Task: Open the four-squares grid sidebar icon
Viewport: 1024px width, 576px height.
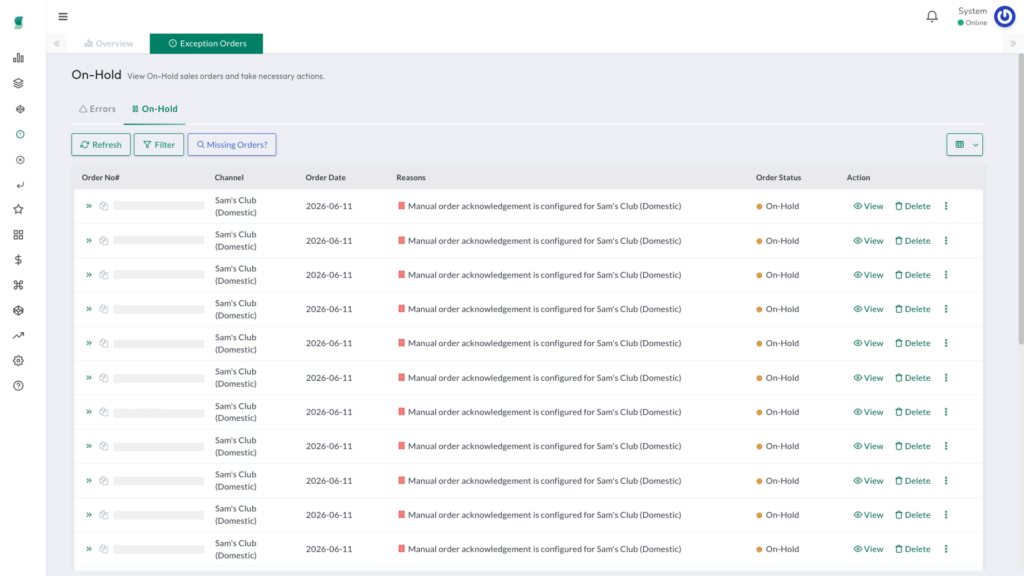Action: (x=18, y=235)
